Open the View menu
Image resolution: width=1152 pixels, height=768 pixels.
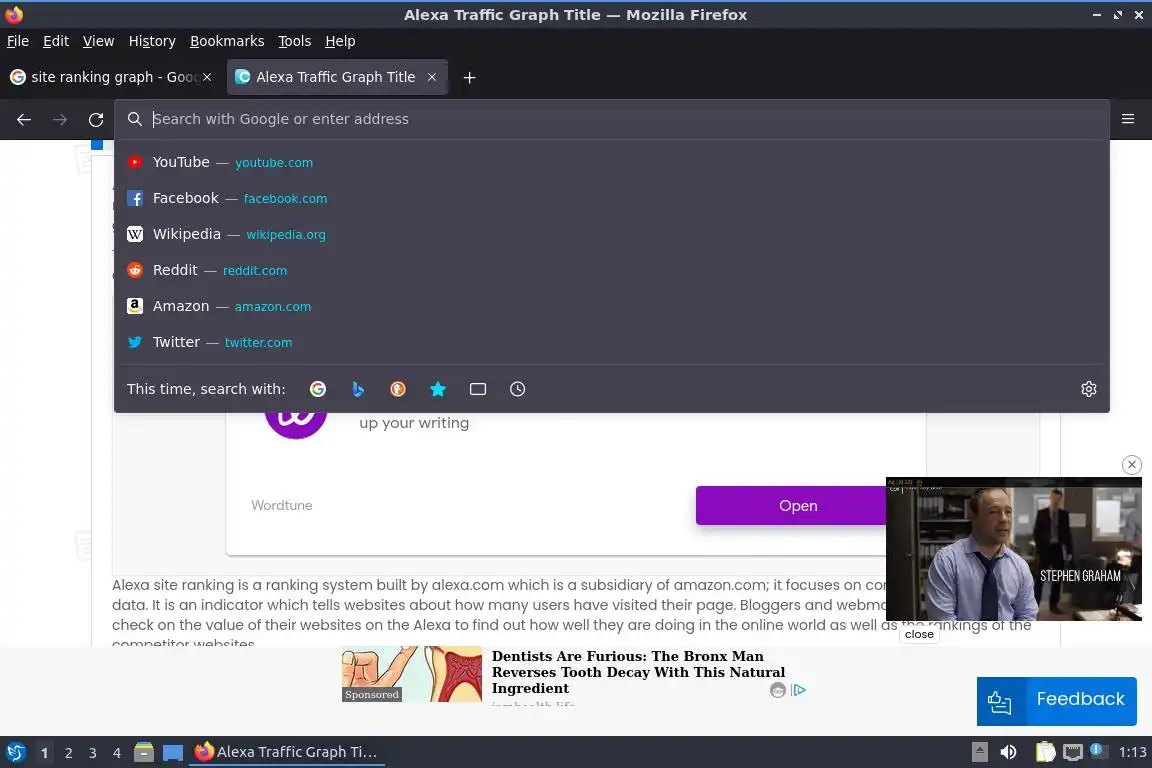98,41
